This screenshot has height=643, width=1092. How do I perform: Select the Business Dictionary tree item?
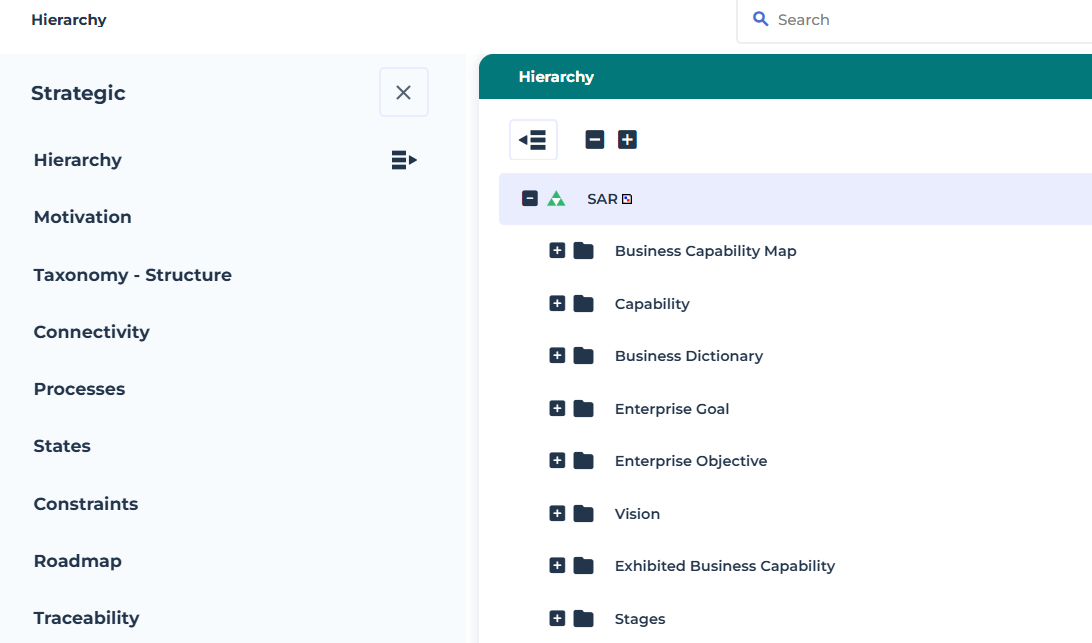point(688,356)
